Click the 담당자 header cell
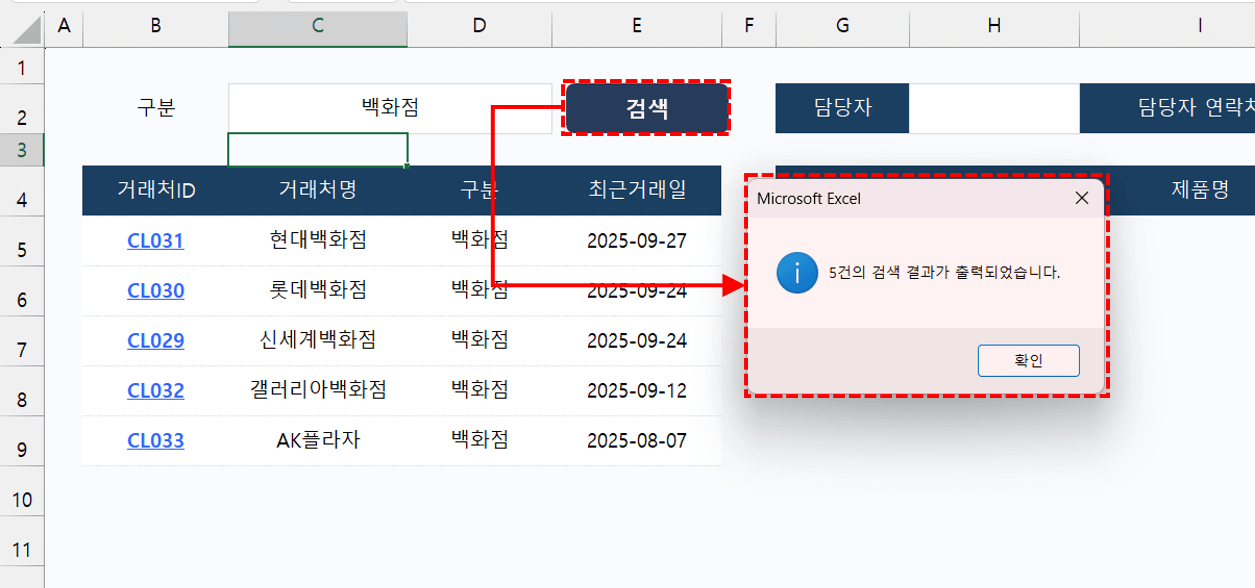The height and width of the screenshot is (588, 1255). pyautogui.click(x=843, y=107)
